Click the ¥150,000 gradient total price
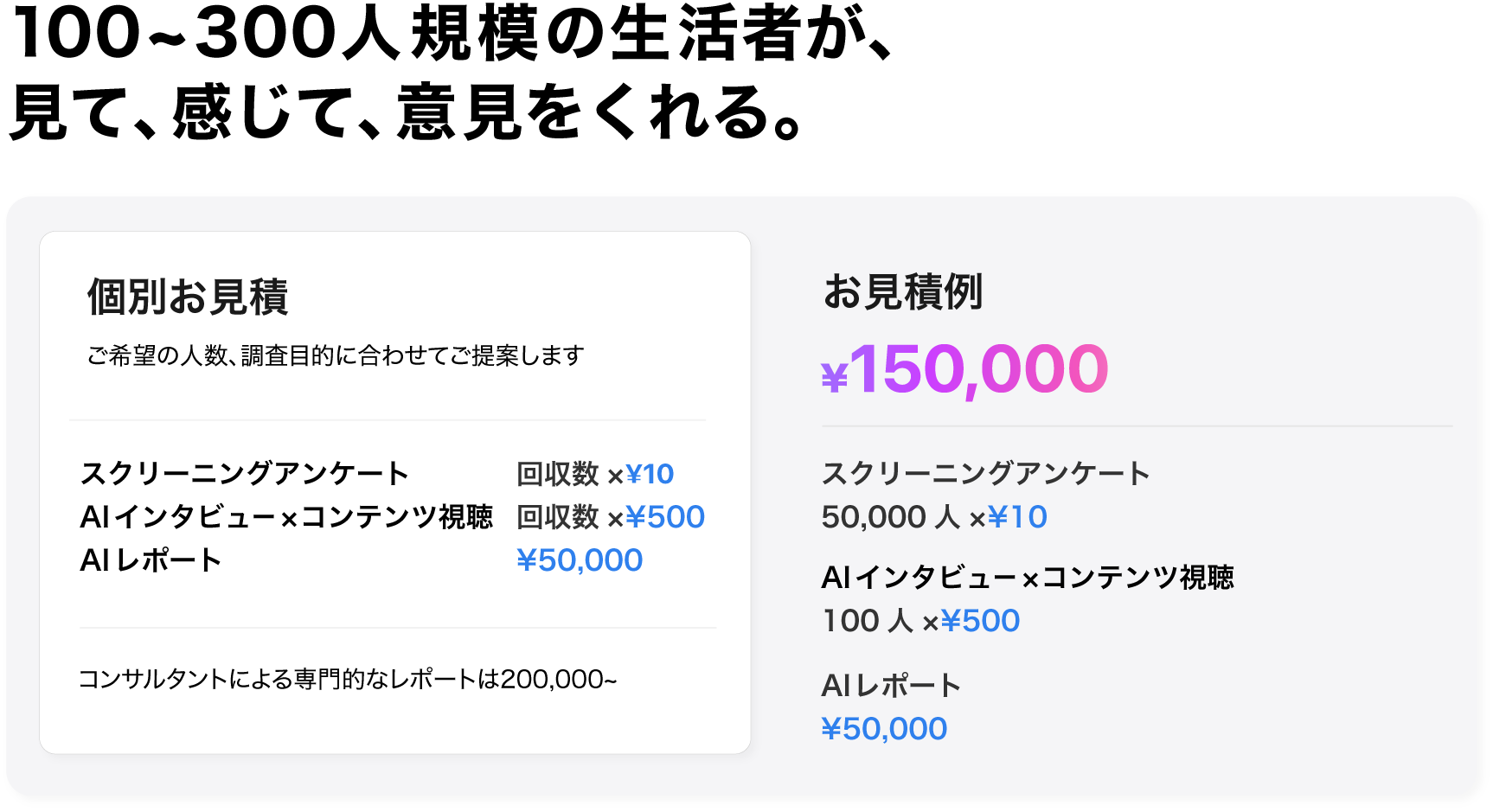This screenshot has height=812, width=1493. 964,370
